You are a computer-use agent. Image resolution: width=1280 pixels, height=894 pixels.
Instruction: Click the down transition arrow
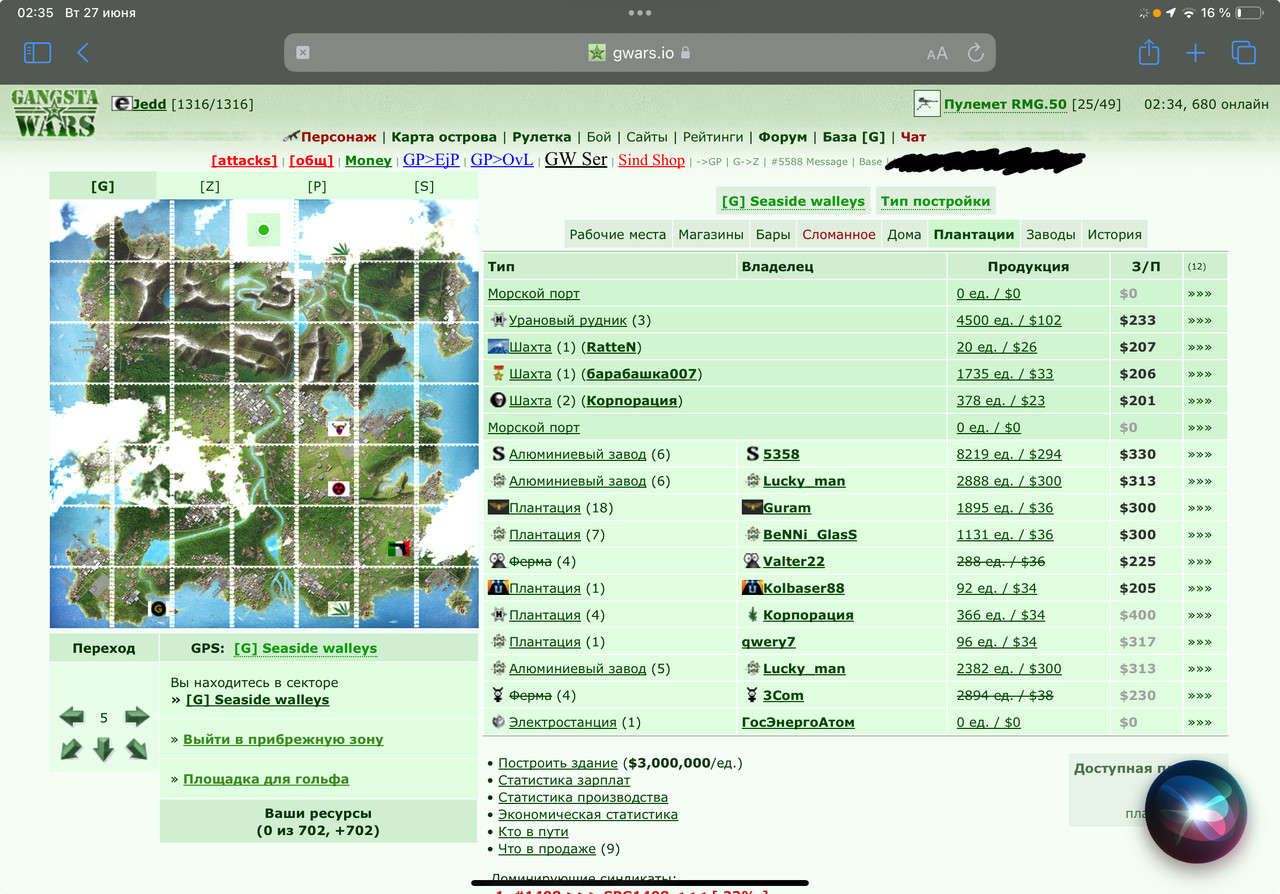[104, 749]
